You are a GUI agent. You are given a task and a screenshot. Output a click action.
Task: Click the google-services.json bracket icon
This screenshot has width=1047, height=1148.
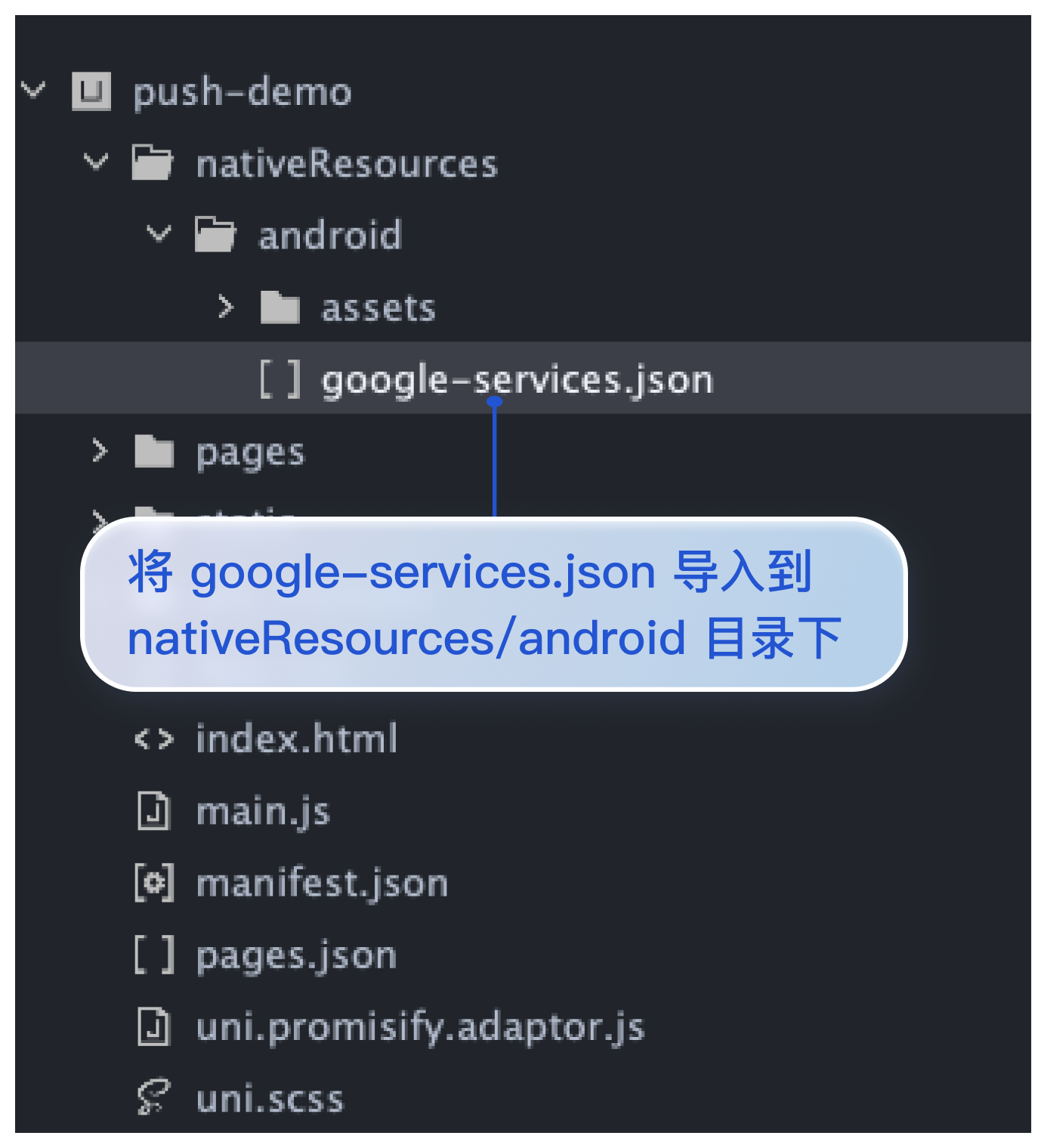(280, 379)
